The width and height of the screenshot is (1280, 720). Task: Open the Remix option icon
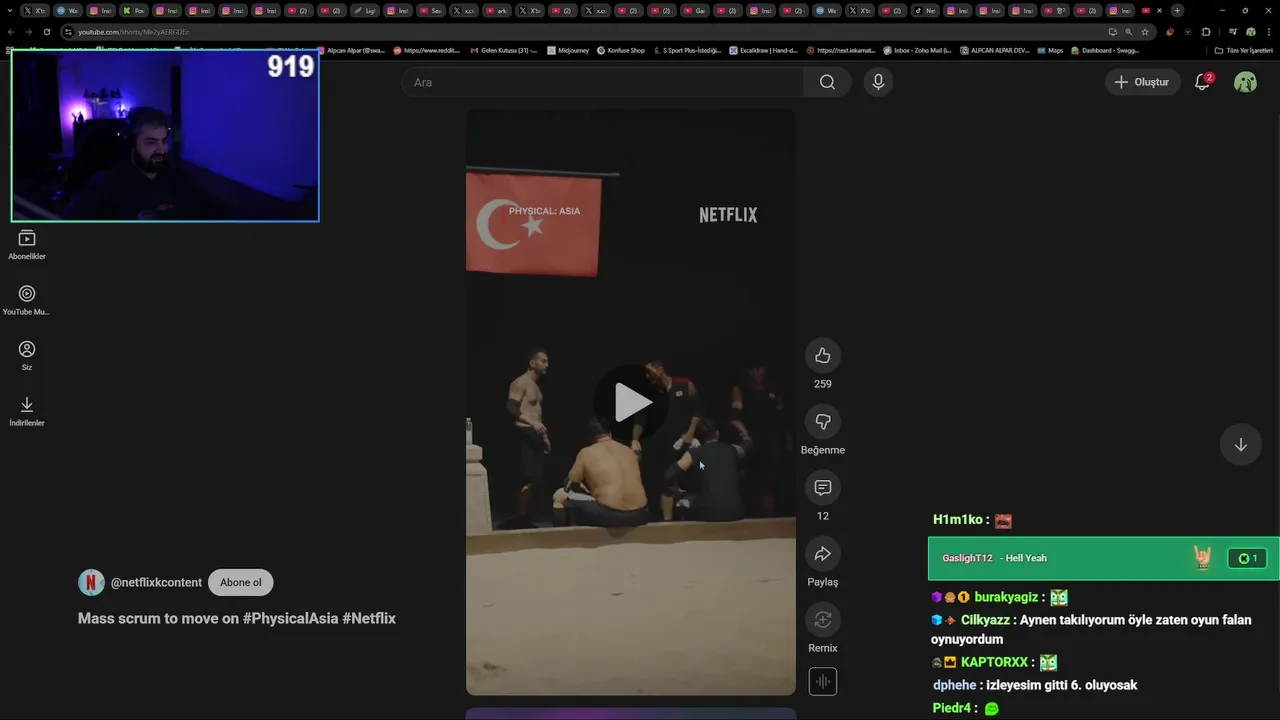pyautogui.click(x=822, y=619)
